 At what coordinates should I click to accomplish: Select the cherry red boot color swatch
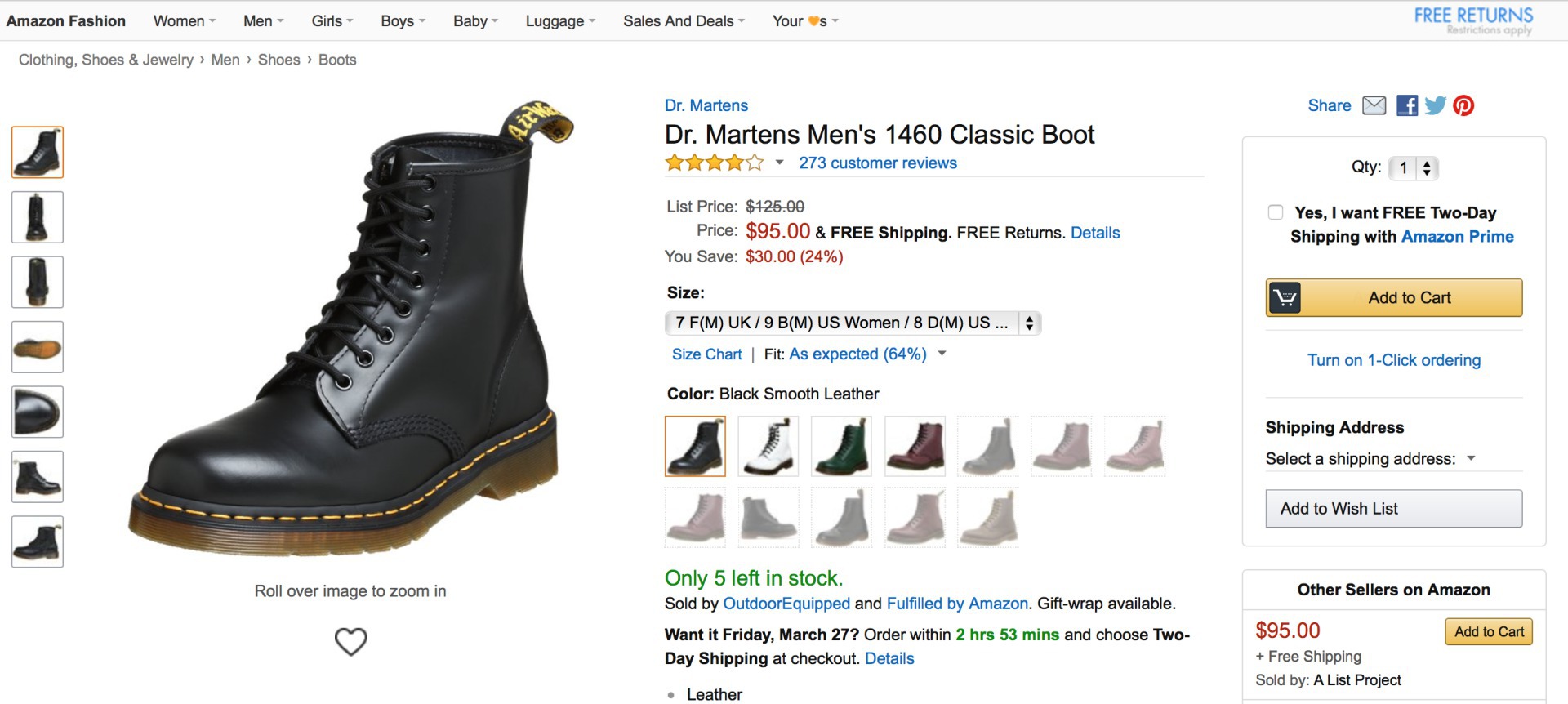click(x=915, y=446)
